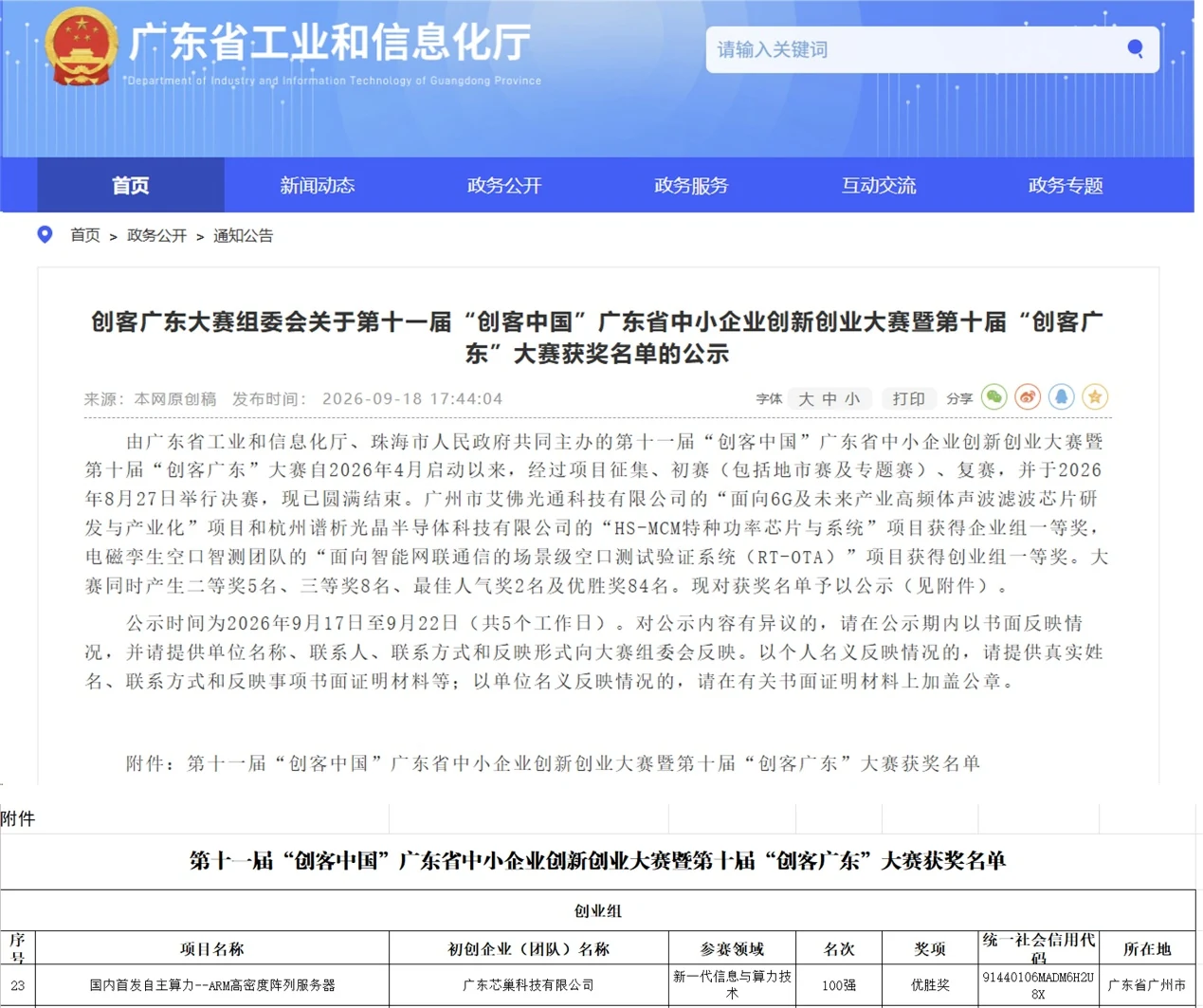This screenshot has width=1203, height=1008.
Task: Click the 来源：本网原创稿 source text
Action: (150, 399)
